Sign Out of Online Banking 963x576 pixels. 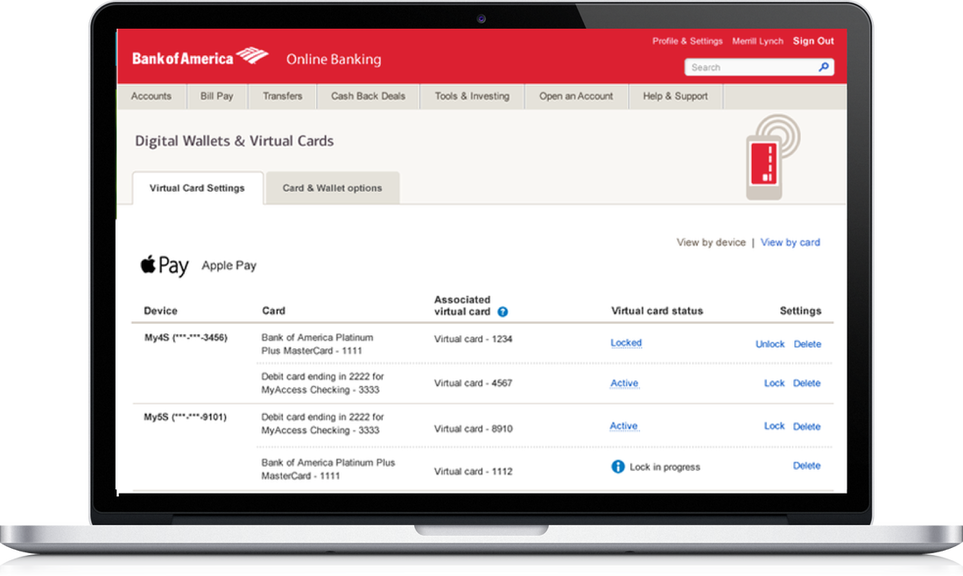pyautogui.click(x=813, y=40)
